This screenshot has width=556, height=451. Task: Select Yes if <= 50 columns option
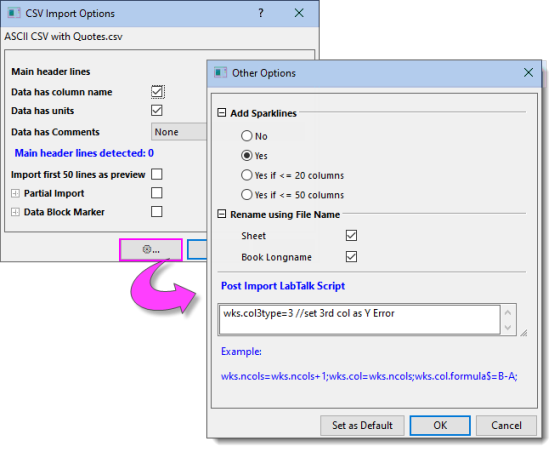tap(247, 195)
